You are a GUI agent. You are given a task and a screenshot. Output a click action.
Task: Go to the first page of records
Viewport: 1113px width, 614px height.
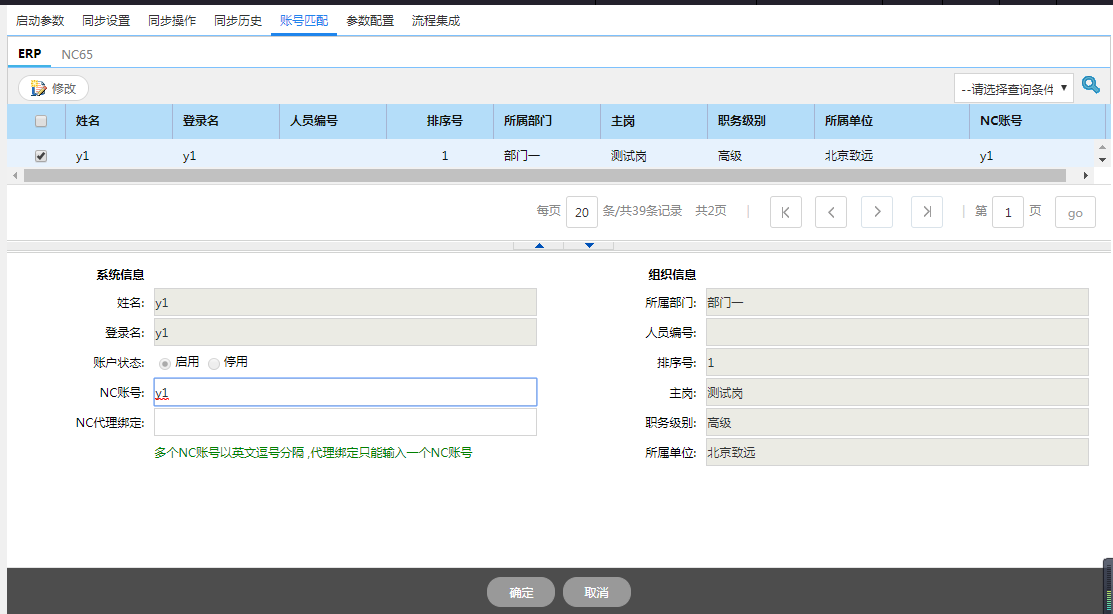click(x=785, y=212)
